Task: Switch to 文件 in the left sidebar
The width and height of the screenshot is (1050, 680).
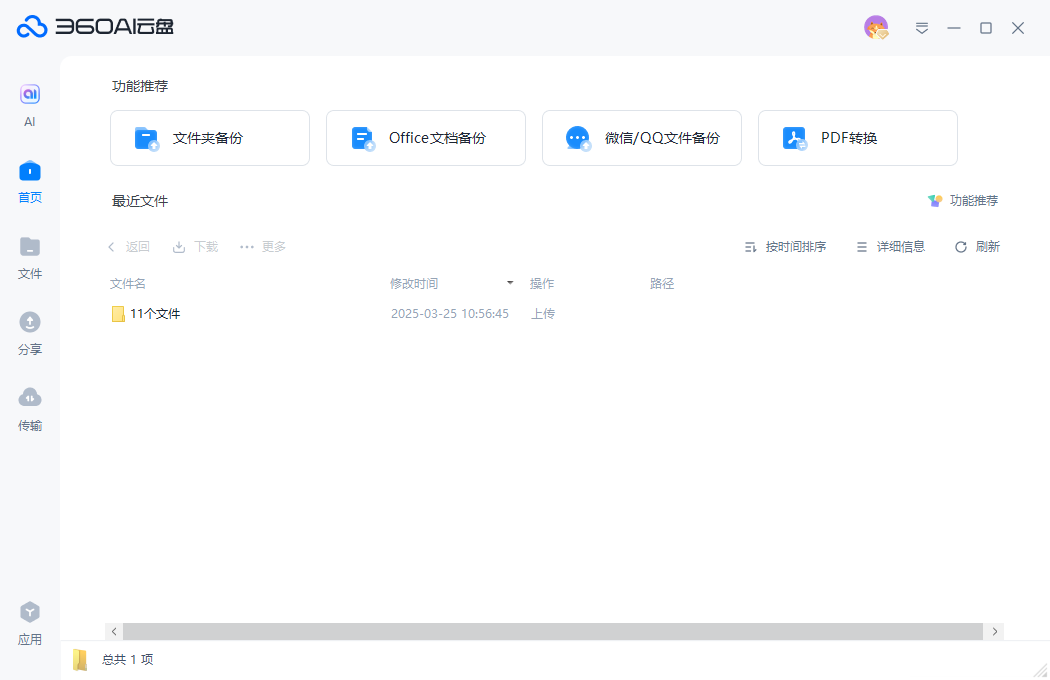Action: pyautogui.click(x=29, y=258)
